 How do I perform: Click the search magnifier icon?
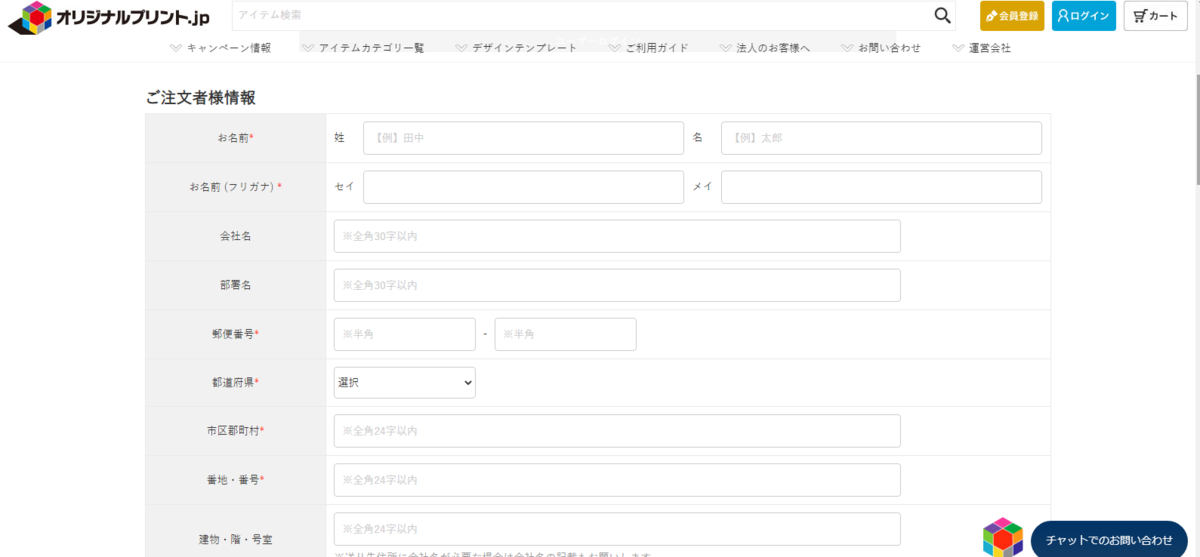[942, 15]
